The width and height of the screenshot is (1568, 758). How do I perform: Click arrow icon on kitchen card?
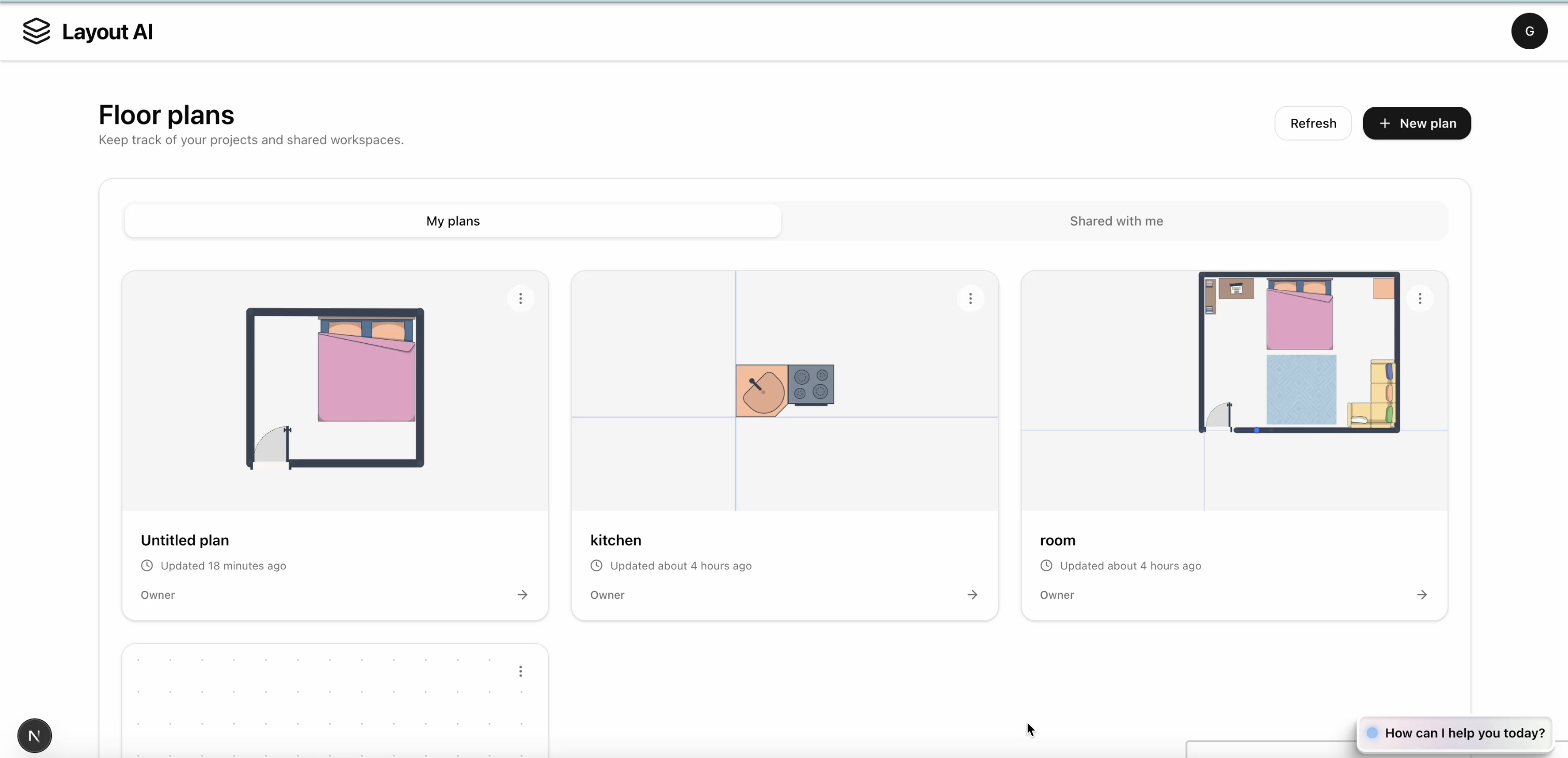tap(972, 595)
